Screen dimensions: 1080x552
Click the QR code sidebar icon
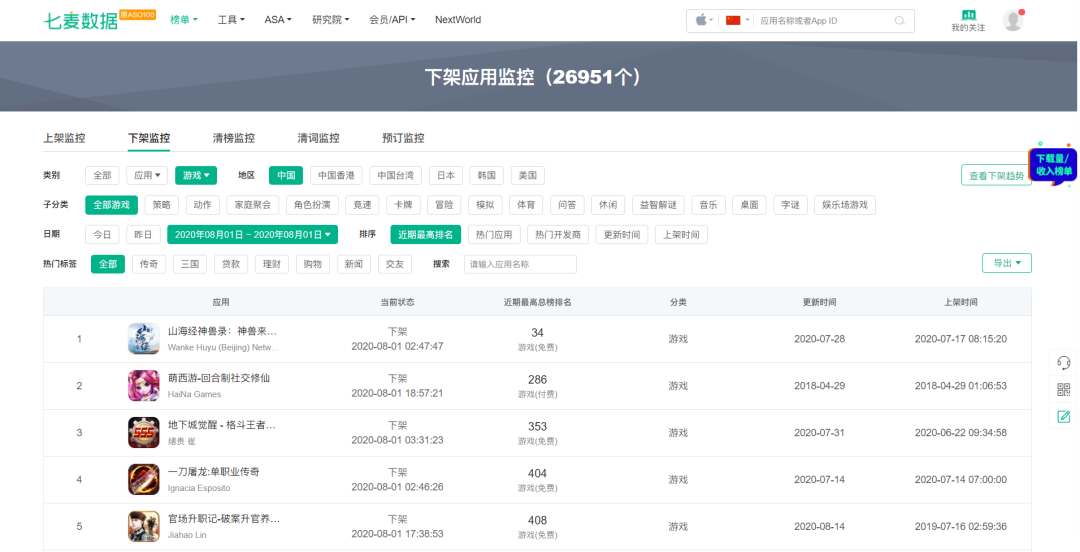tap(1064, 390)
